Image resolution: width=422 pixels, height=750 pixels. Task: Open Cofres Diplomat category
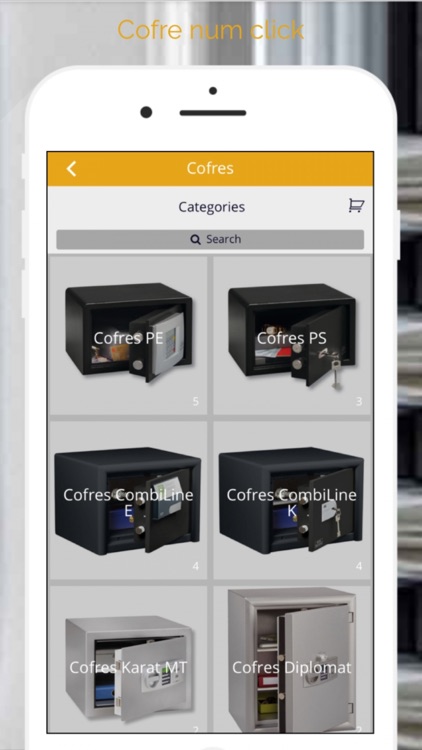pos(292,659)
